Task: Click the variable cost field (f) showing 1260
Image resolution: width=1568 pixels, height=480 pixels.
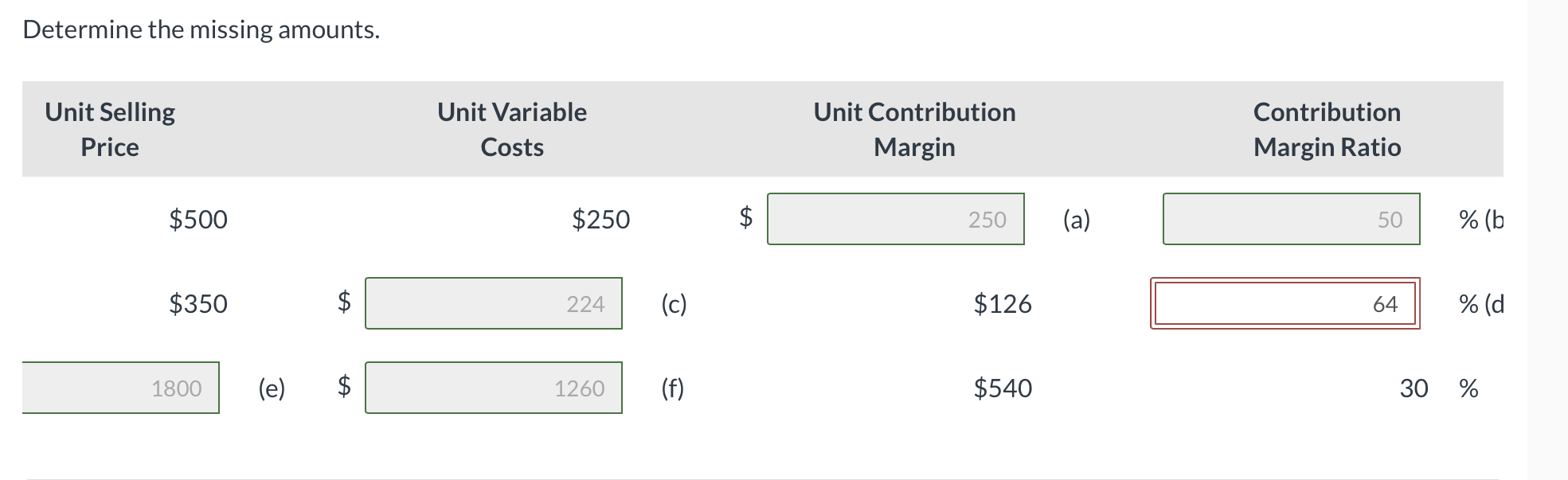Action: pyautogui.click(x=492, y=388)
